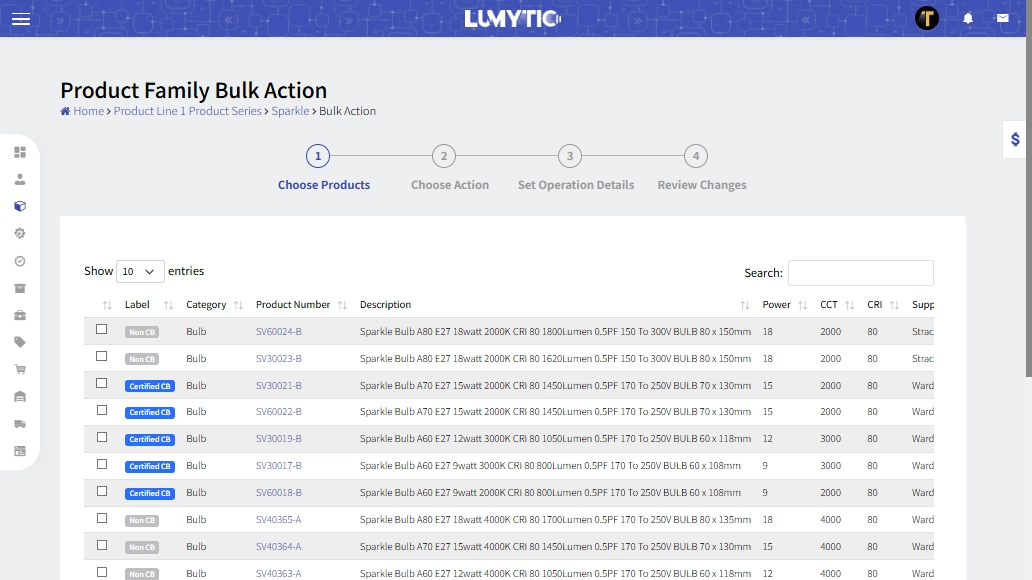Open the messages envelope icon
1032x580 pixels.
[1002, 18]
